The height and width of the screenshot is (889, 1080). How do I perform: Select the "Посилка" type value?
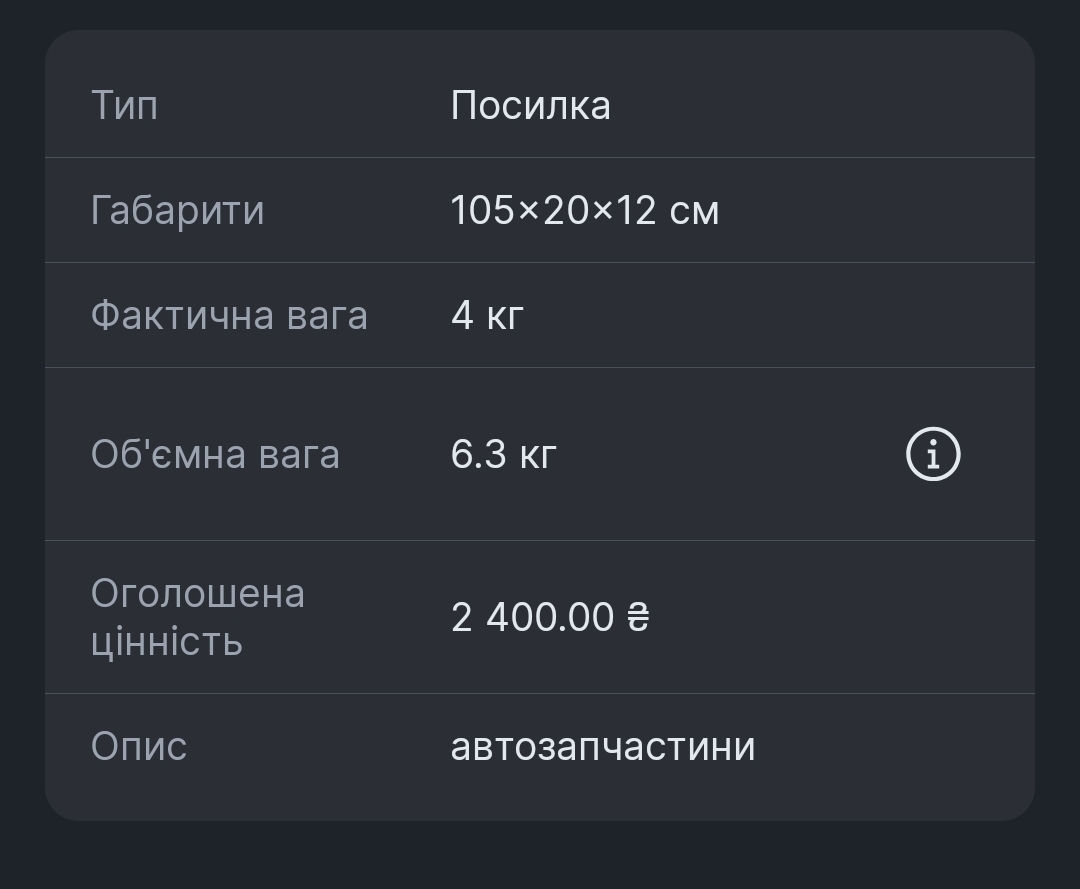(530, 105)
